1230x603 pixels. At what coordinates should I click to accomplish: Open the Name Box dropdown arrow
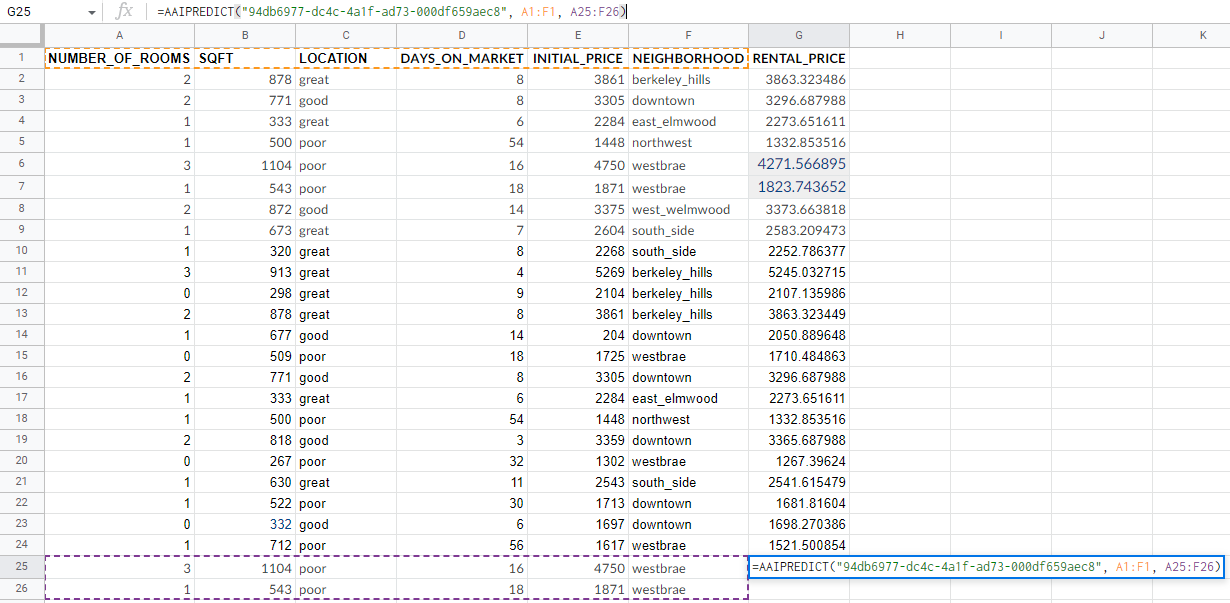[92, 12]
